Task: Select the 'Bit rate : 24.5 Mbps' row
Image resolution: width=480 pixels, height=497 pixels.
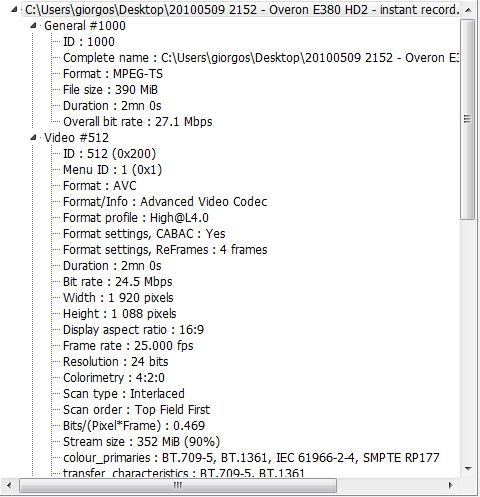Action: (118, 282)
